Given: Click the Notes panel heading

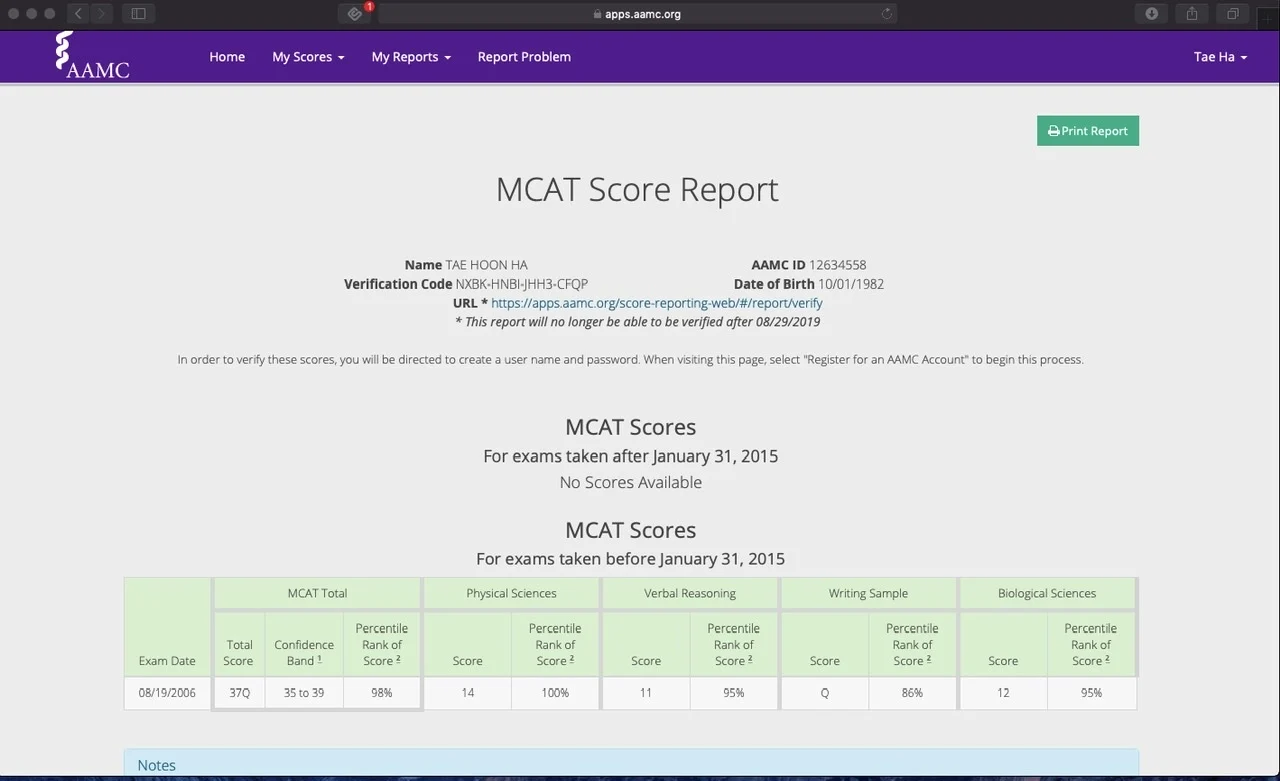Looking at the screenshot, I should tap(156, 765).
